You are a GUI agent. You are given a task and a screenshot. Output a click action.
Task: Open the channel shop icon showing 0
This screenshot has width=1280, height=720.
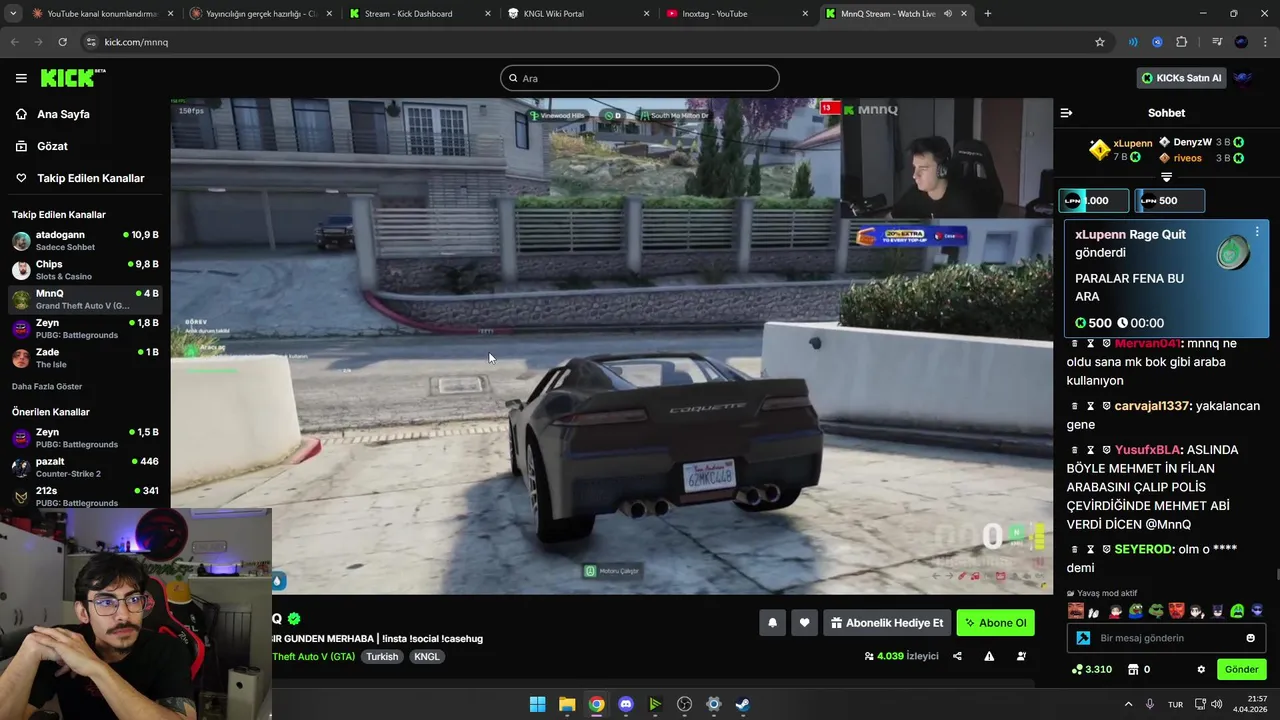coord(1138,669)
